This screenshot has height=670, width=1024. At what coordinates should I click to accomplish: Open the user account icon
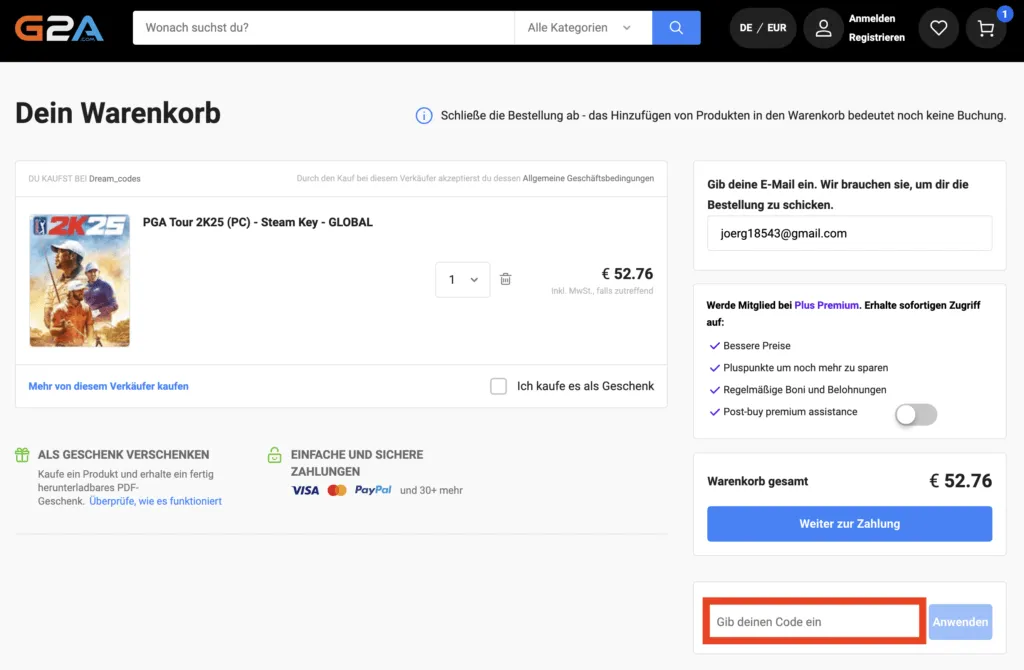coord(823,29)
